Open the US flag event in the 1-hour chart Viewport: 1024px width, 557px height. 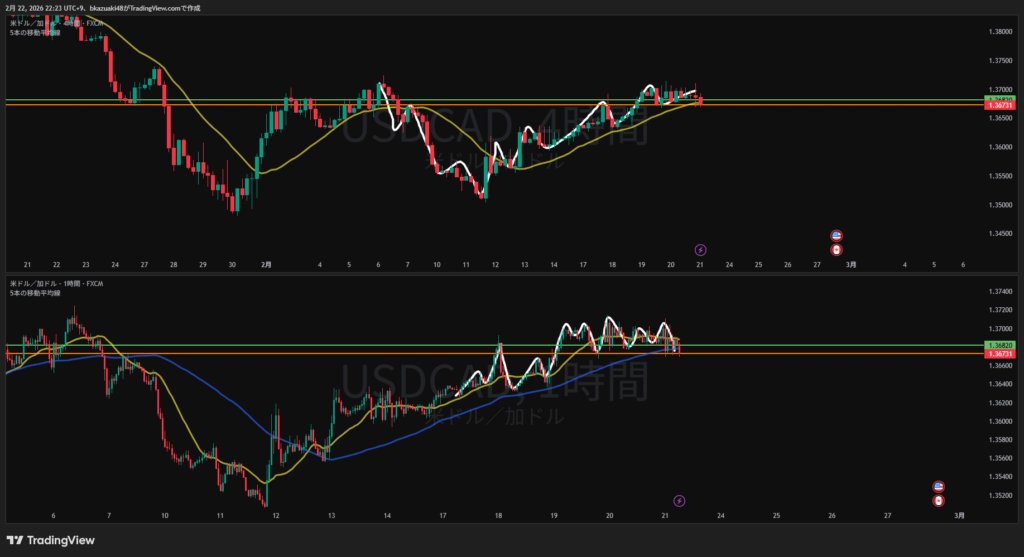[x=939, y=486]
